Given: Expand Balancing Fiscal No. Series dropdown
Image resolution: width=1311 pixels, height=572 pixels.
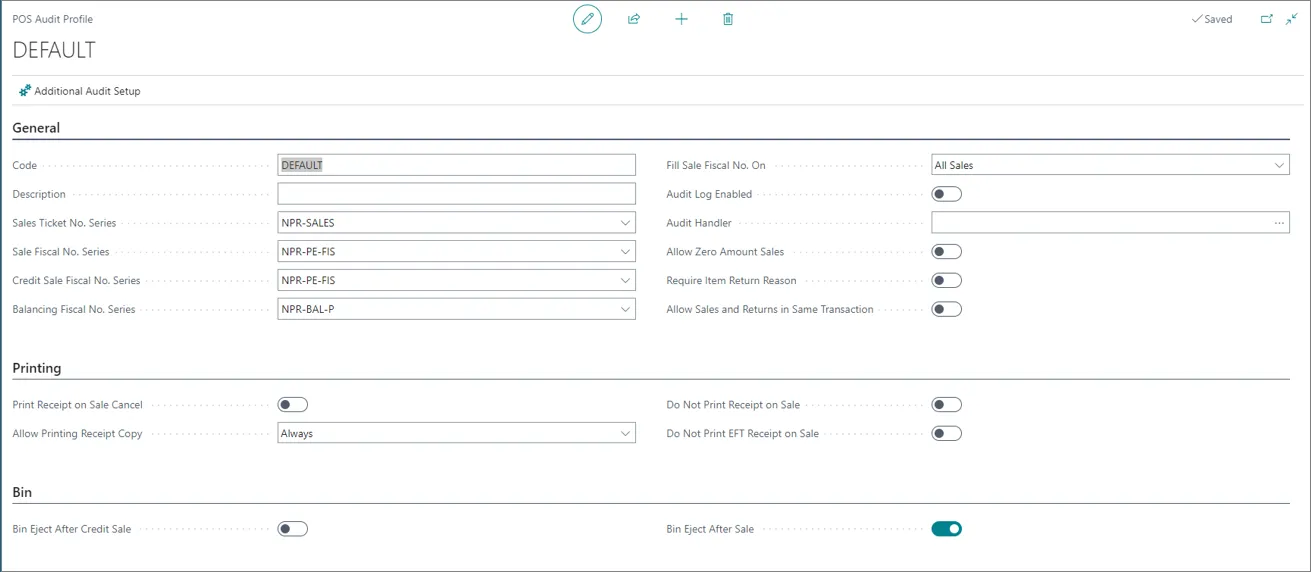Looking at the screenshot, I should coord(625,310).
